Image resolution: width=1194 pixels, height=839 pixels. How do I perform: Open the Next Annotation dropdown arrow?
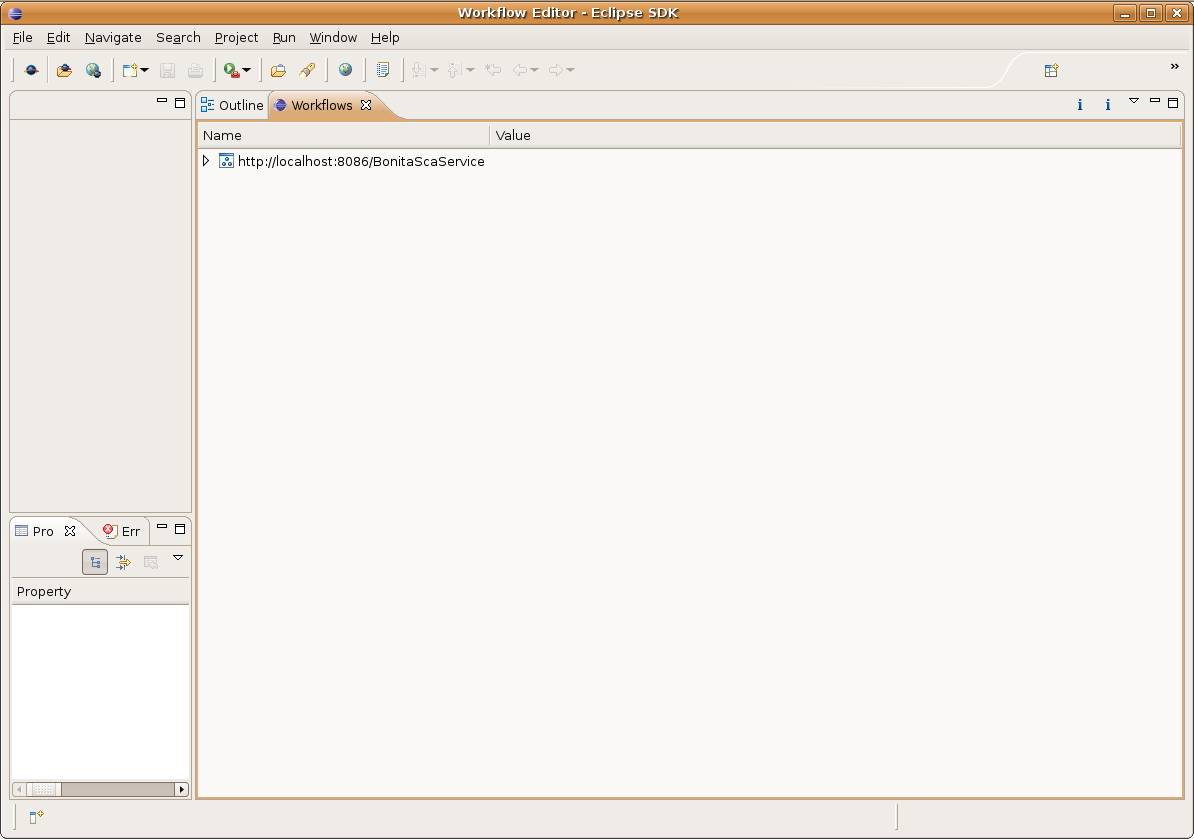tap(434, 70)
